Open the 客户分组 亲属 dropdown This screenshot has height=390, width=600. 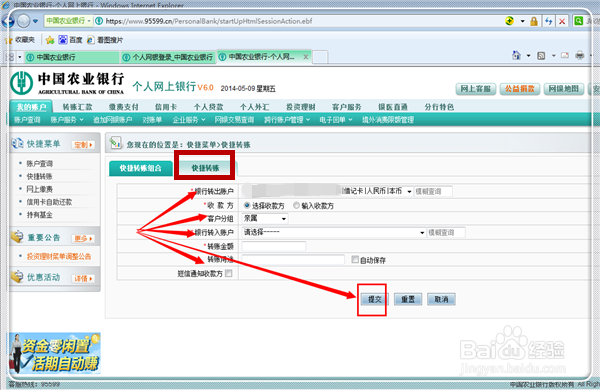[x=265, y=219]
